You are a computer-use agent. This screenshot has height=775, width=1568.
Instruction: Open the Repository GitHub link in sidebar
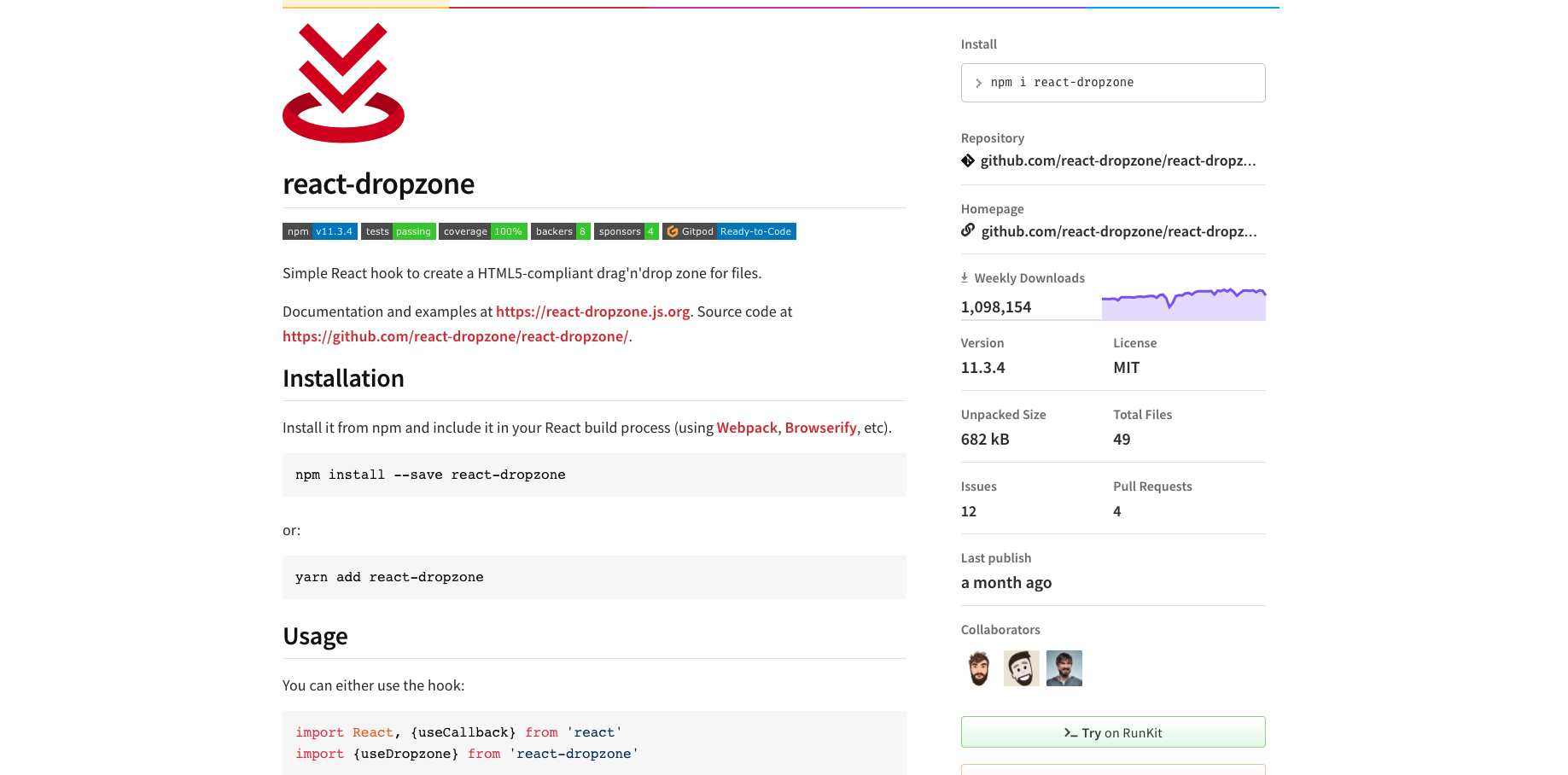point(1118,160)
